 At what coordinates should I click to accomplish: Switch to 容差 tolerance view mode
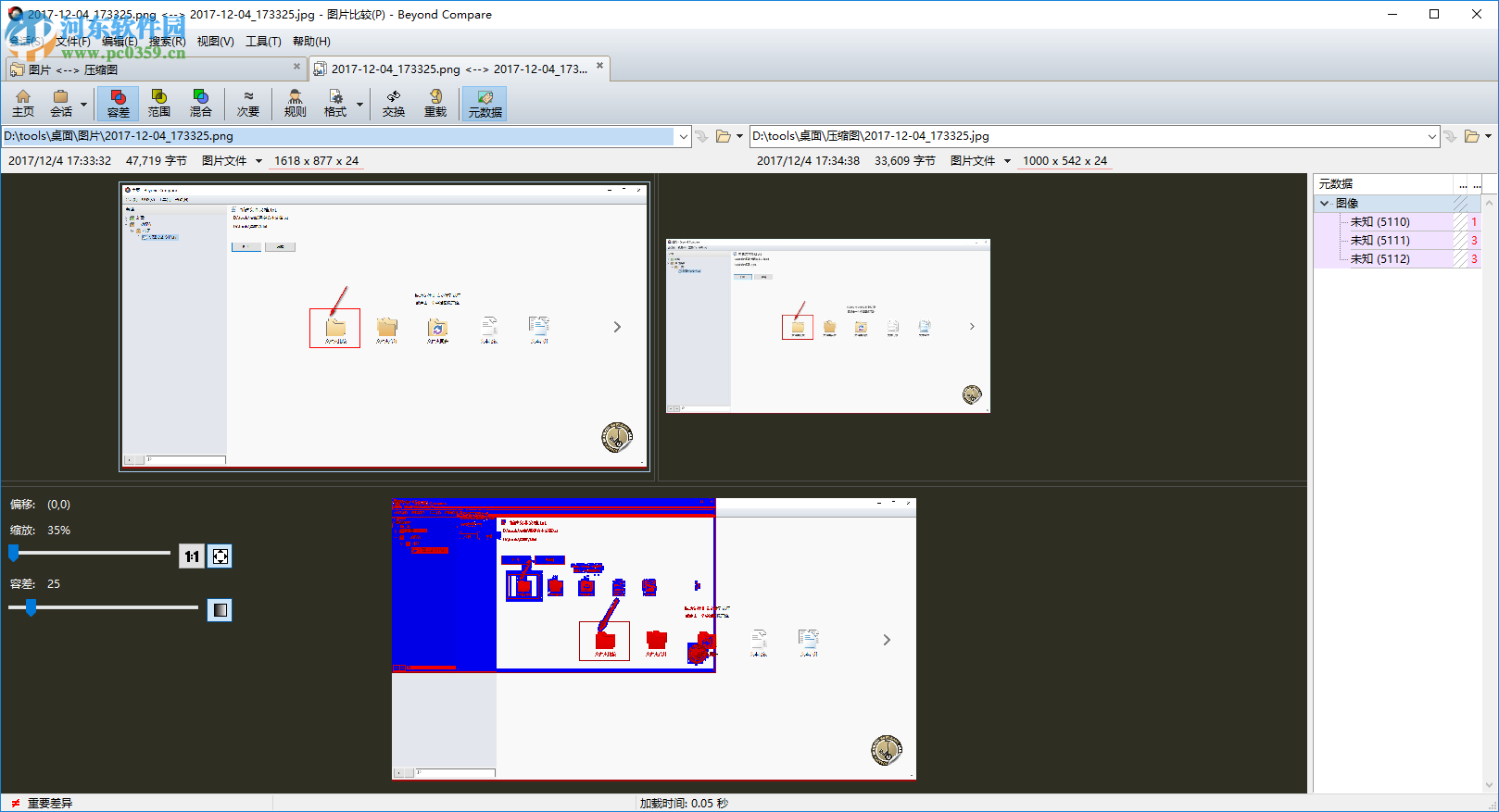point(119,104)
